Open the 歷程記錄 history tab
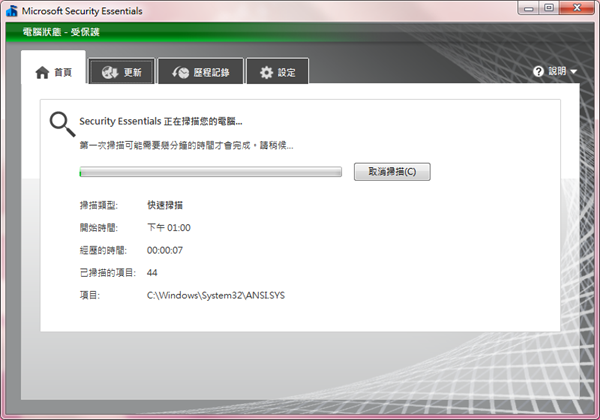This screenshot has width=600, height=420. 201,72
